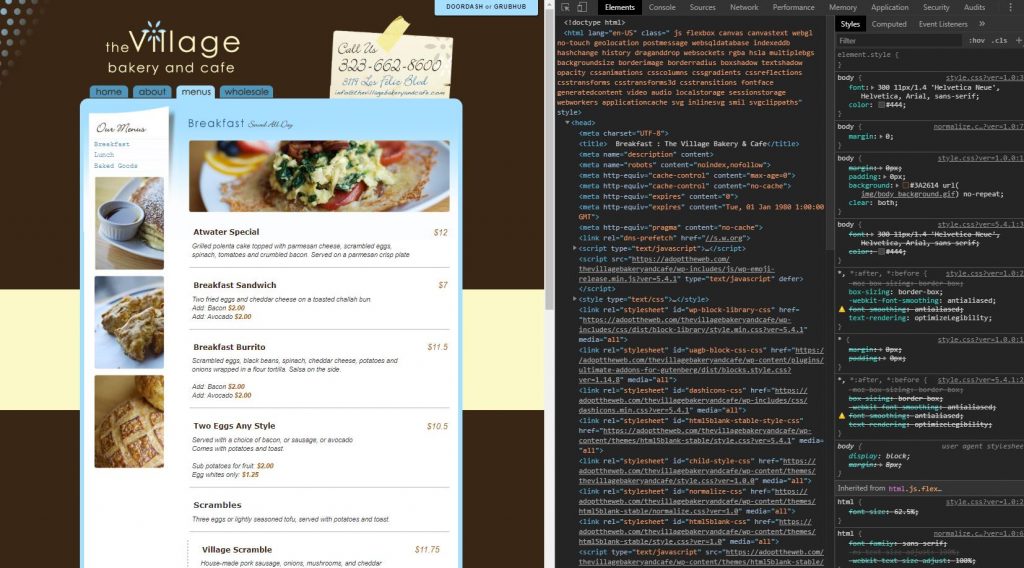This screenshot has width=1024, height=568.
Task: Select the title Breakfast node
Action: pos(689,144)
